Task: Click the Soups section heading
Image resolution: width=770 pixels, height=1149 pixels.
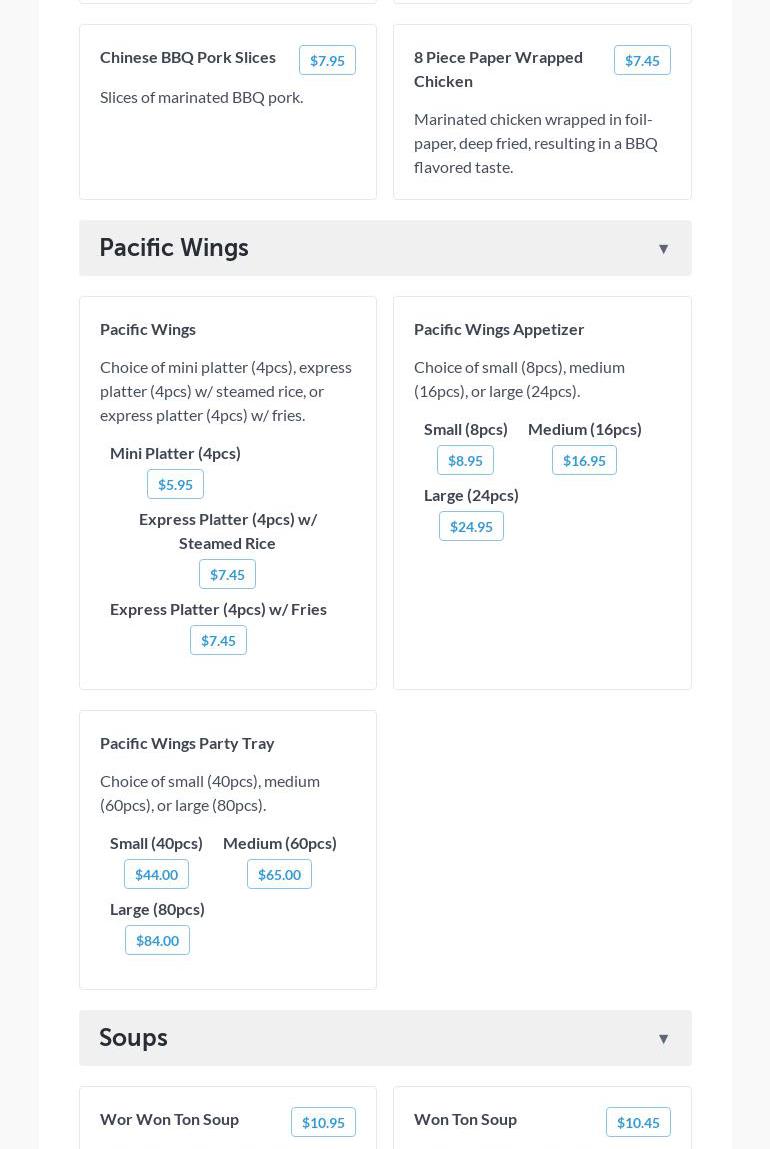Action: [133, 1038]
